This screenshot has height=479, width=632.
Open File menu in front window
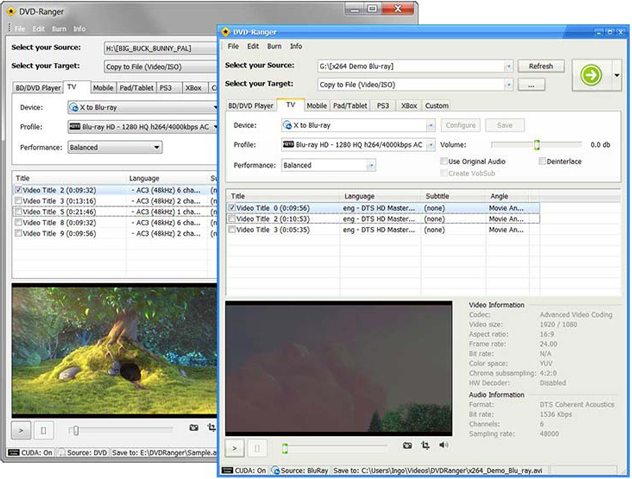coord(233,46)
